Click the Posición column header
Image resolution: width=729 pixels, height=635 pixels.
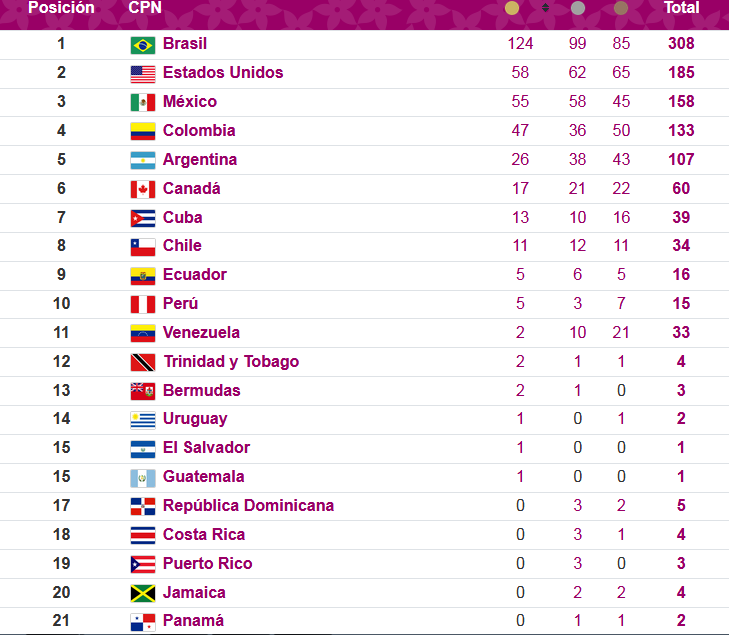(61, 7)
